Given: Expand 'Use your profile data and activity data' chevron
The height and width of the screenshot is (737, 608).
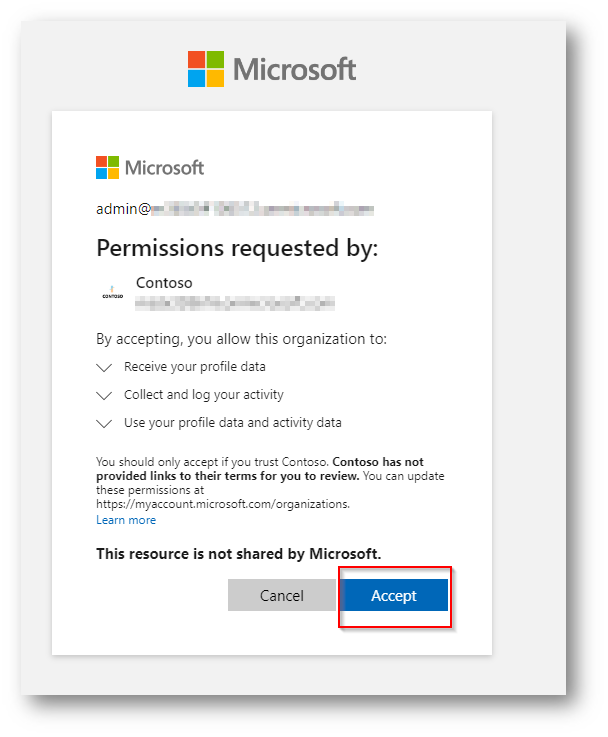Looking at the screenshot, I should point(105,423).
